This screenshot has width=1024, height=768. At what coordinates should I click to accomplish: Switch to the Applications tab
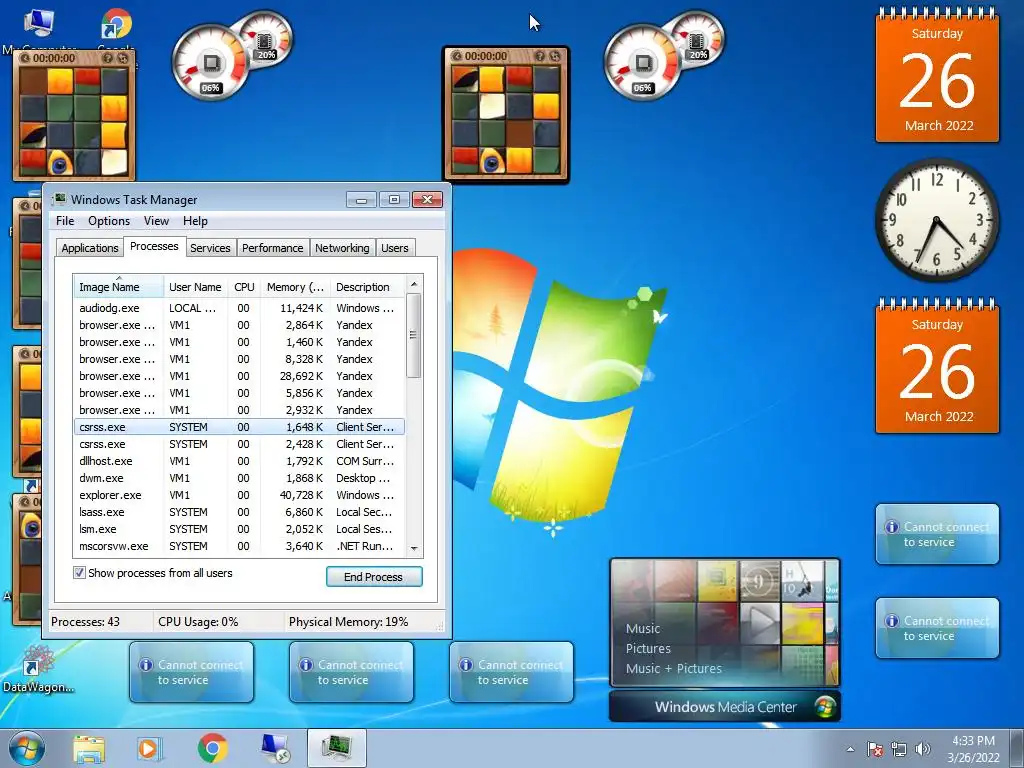click(x=89, y=248)
